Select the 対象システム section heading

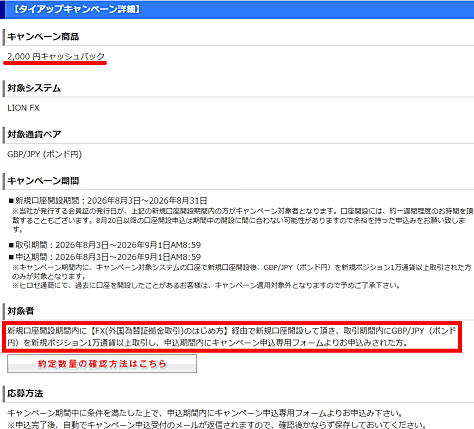[34, 88]
